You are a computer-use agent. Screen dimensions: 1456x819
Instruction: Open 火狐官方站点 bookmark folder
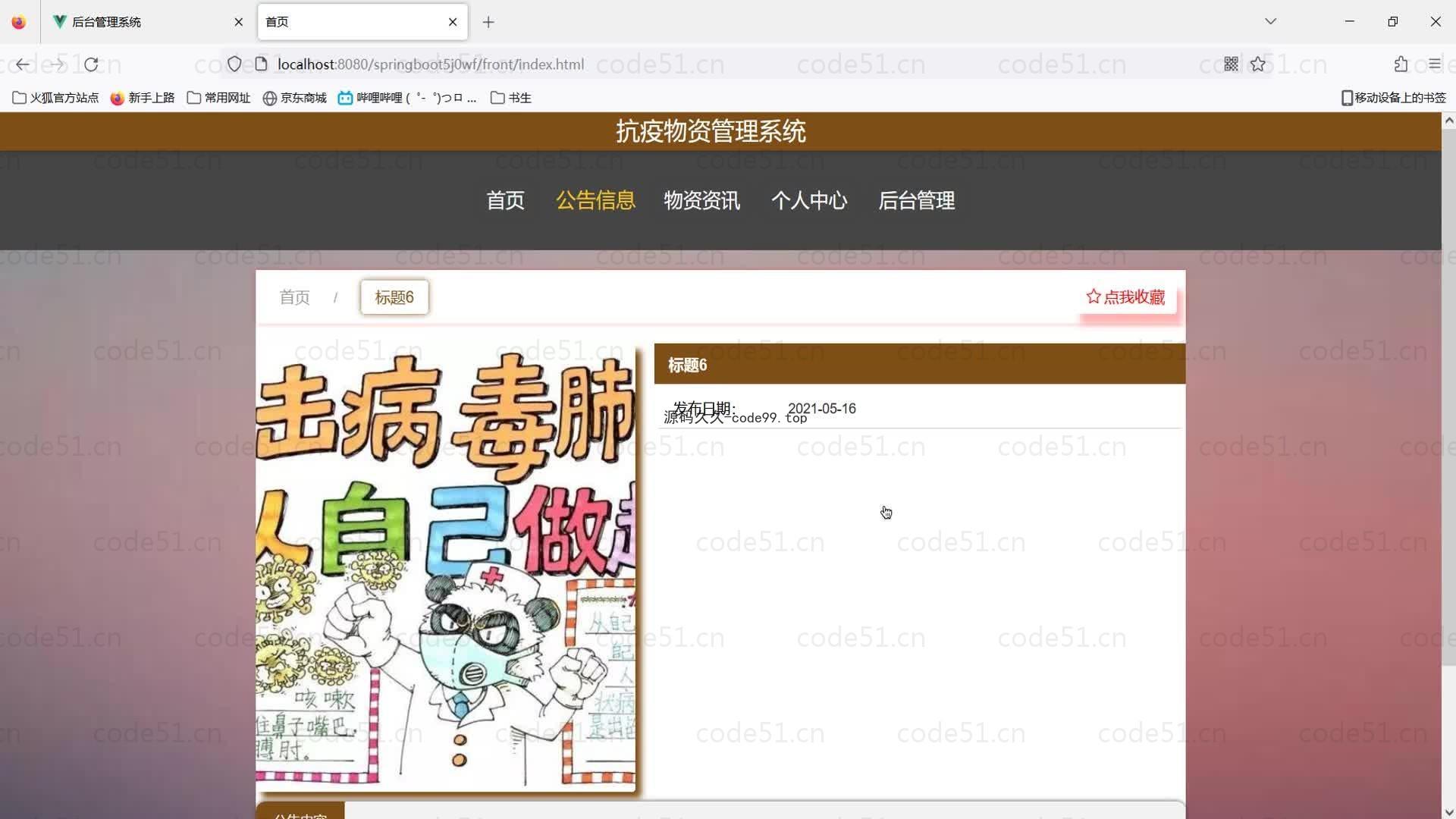[55, 98]
